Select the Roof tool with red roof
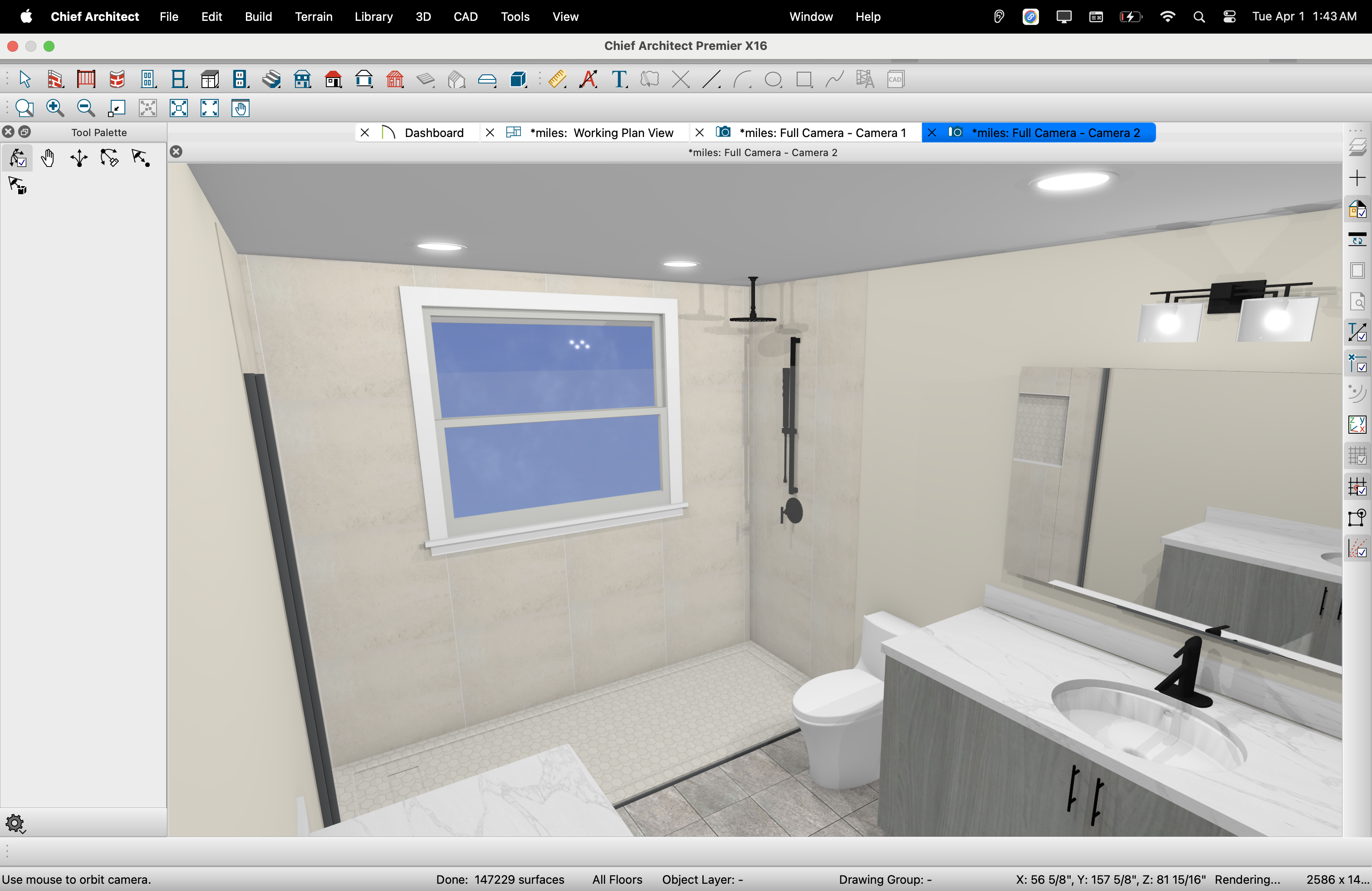 click(333, 79)
